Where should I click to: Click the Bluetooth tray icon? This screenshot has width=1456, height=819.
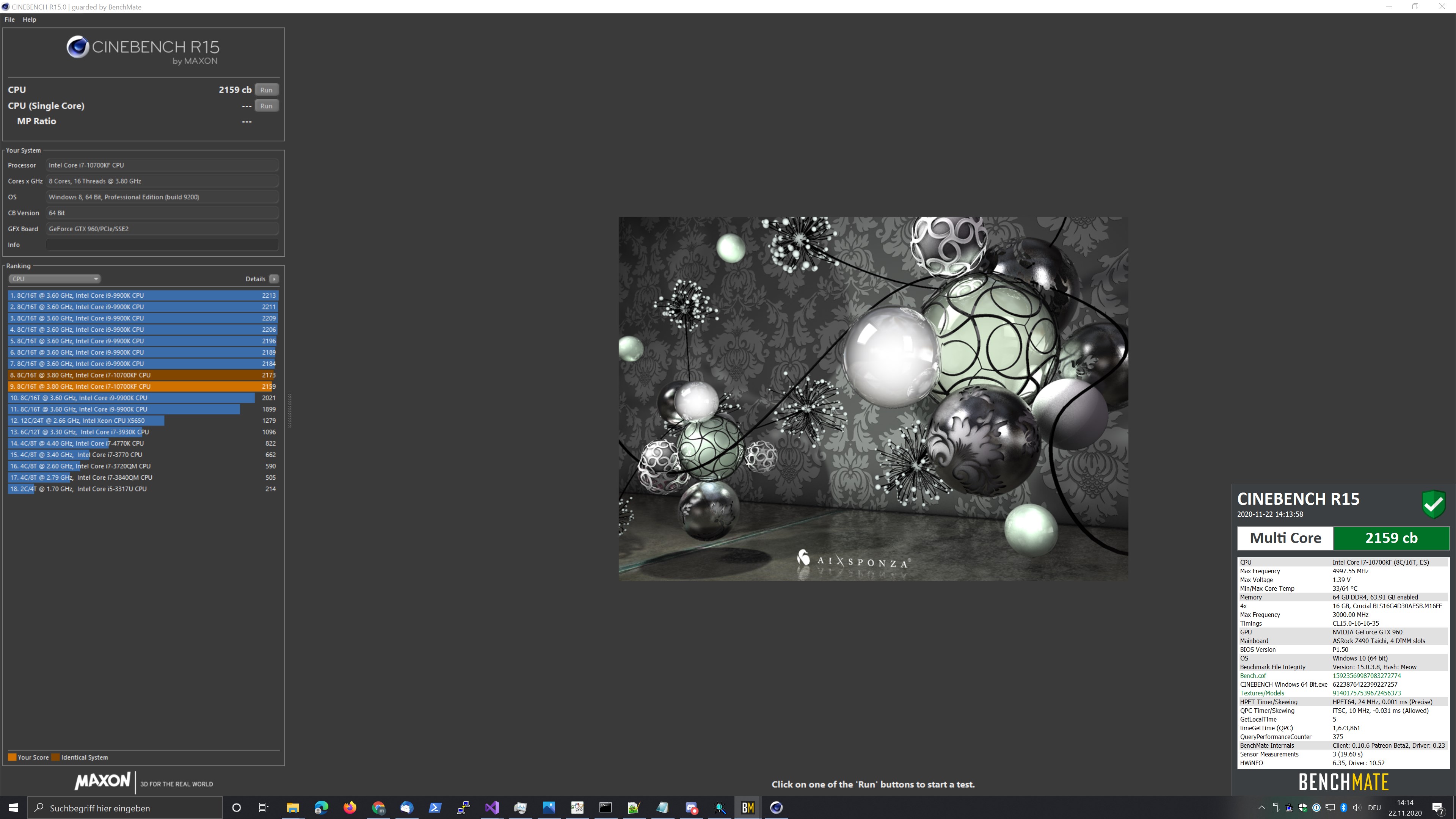tap(1343, 808)
